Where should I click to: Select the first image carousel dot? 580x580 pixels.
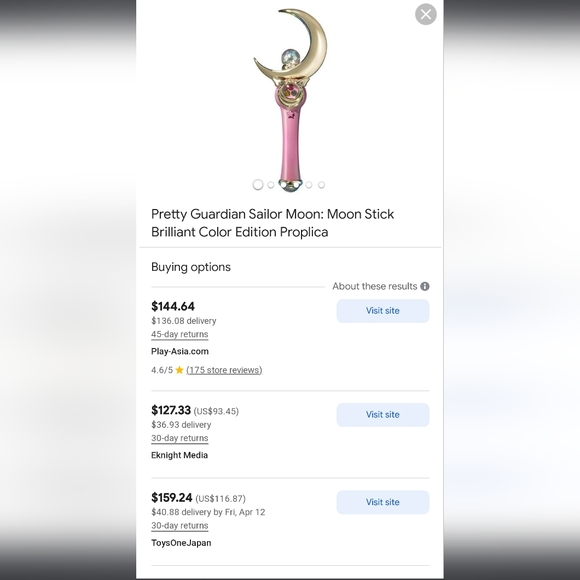(258, 185)
